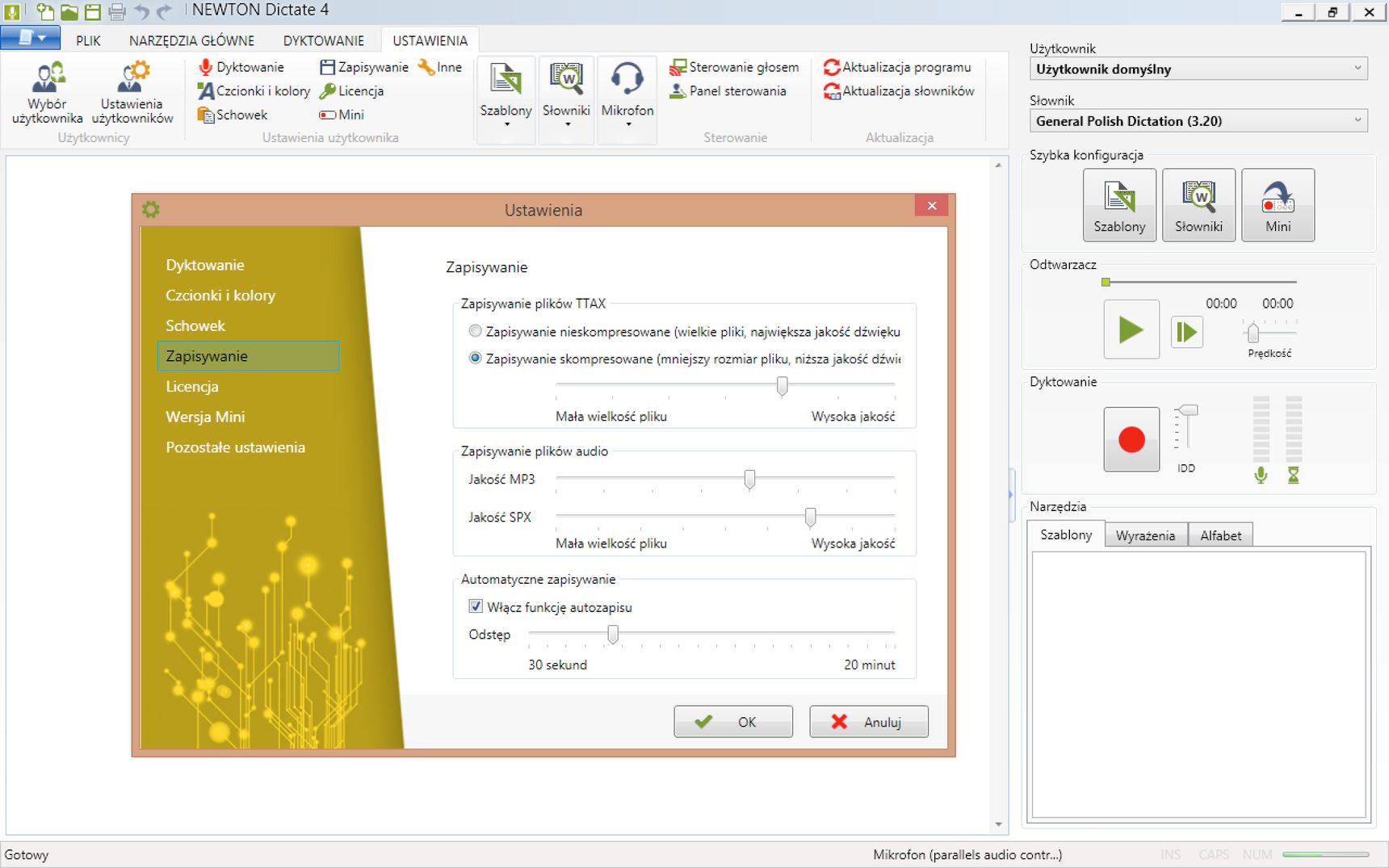Confirm settings with OK button
The height and width of the screenshot is (868, 1389).
coord(733,722)
